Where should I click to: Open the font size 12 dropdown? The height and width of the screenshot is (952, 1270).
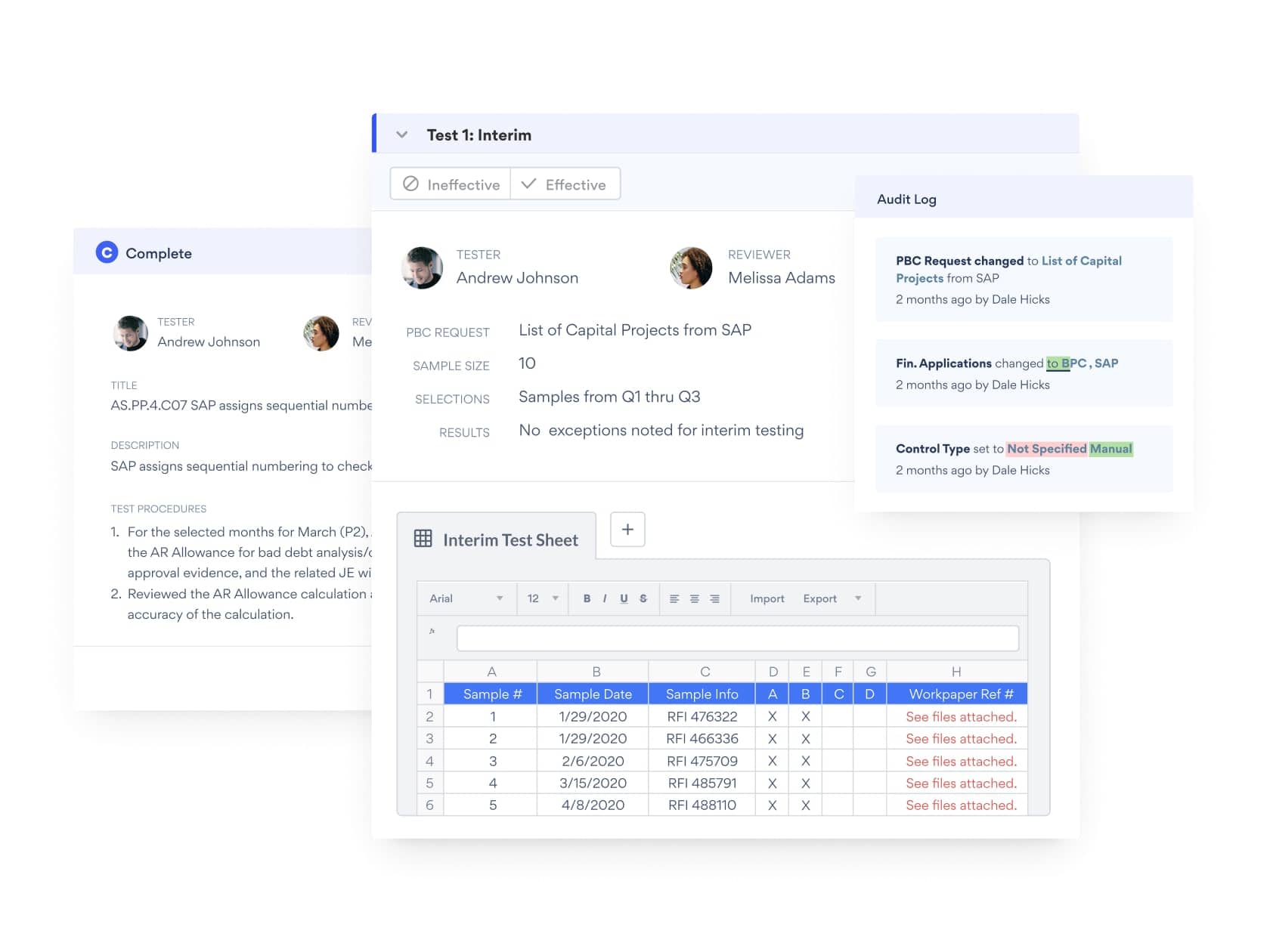pos(541,598)
